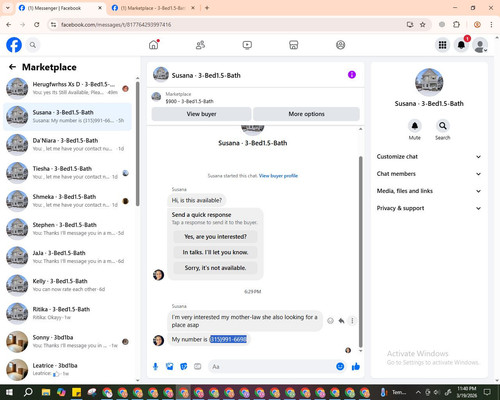The height and width of the screenshot is (400, 500).
Task: Open Susana's large profile thumbnail in sidebar
Action: coord(429,82)
